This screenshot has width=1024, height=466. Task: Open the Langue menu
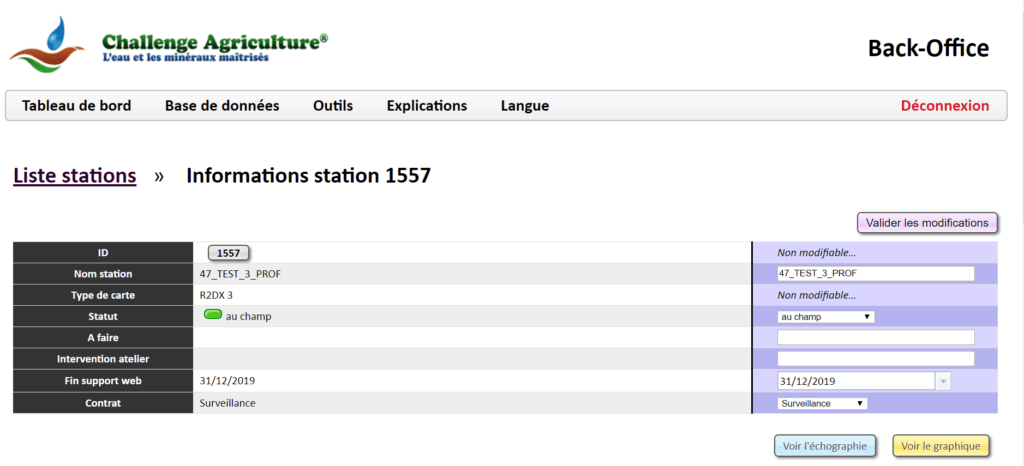coord(525,106)
